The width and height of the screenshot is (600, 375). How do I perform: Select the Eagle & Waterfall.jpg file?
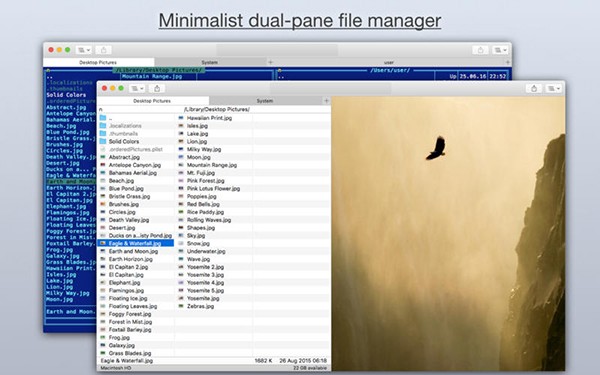tap(136, 243)
